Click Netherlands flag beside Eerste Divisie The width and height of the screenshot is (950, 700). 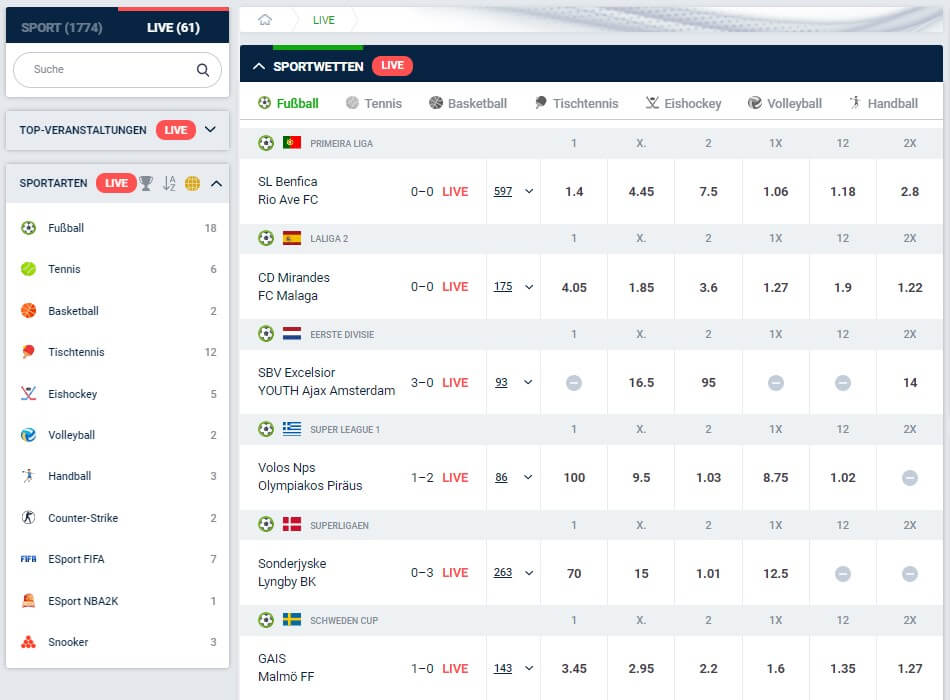pos(292,334)
